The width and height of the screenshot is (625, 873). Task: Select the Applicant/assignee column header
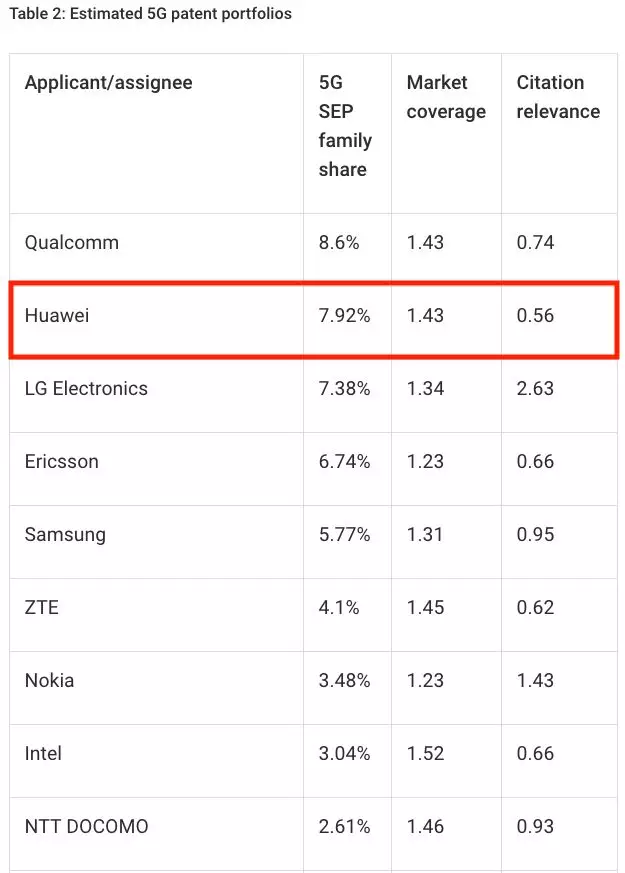(108, 82)
